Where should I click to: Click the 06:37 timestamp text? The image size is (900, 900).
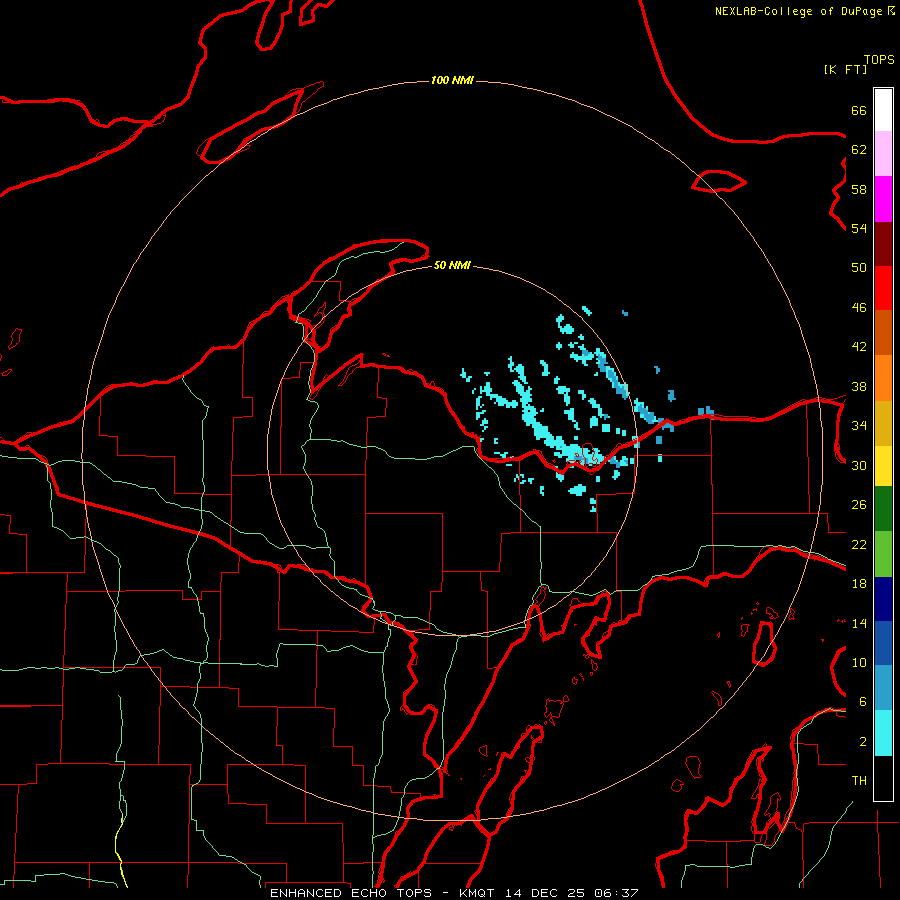pos(615,893)
